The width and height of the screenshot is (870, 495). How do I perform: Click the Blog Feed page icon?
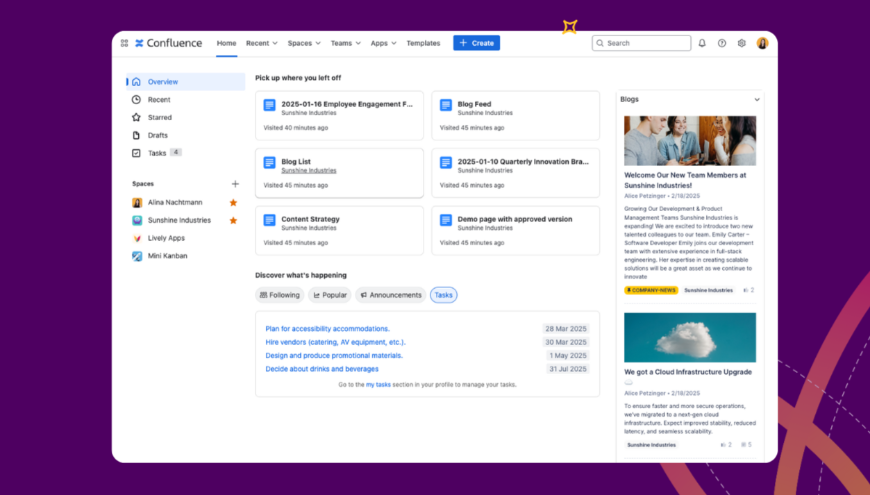pos(446,105)
